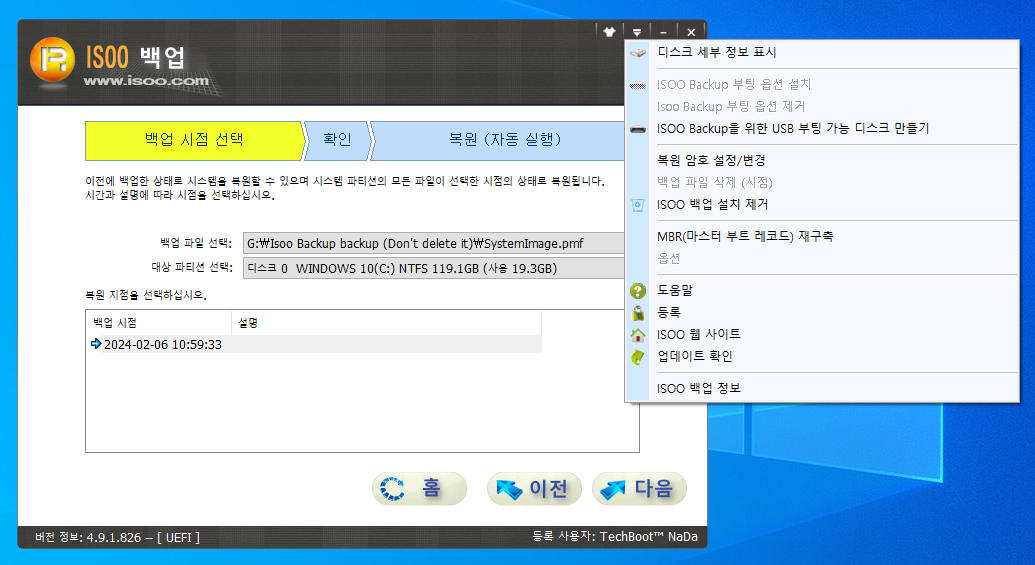Click the 이전 button
This screenshot has height=565, width=1035.
pyautogui.click(x=534, y=489)
